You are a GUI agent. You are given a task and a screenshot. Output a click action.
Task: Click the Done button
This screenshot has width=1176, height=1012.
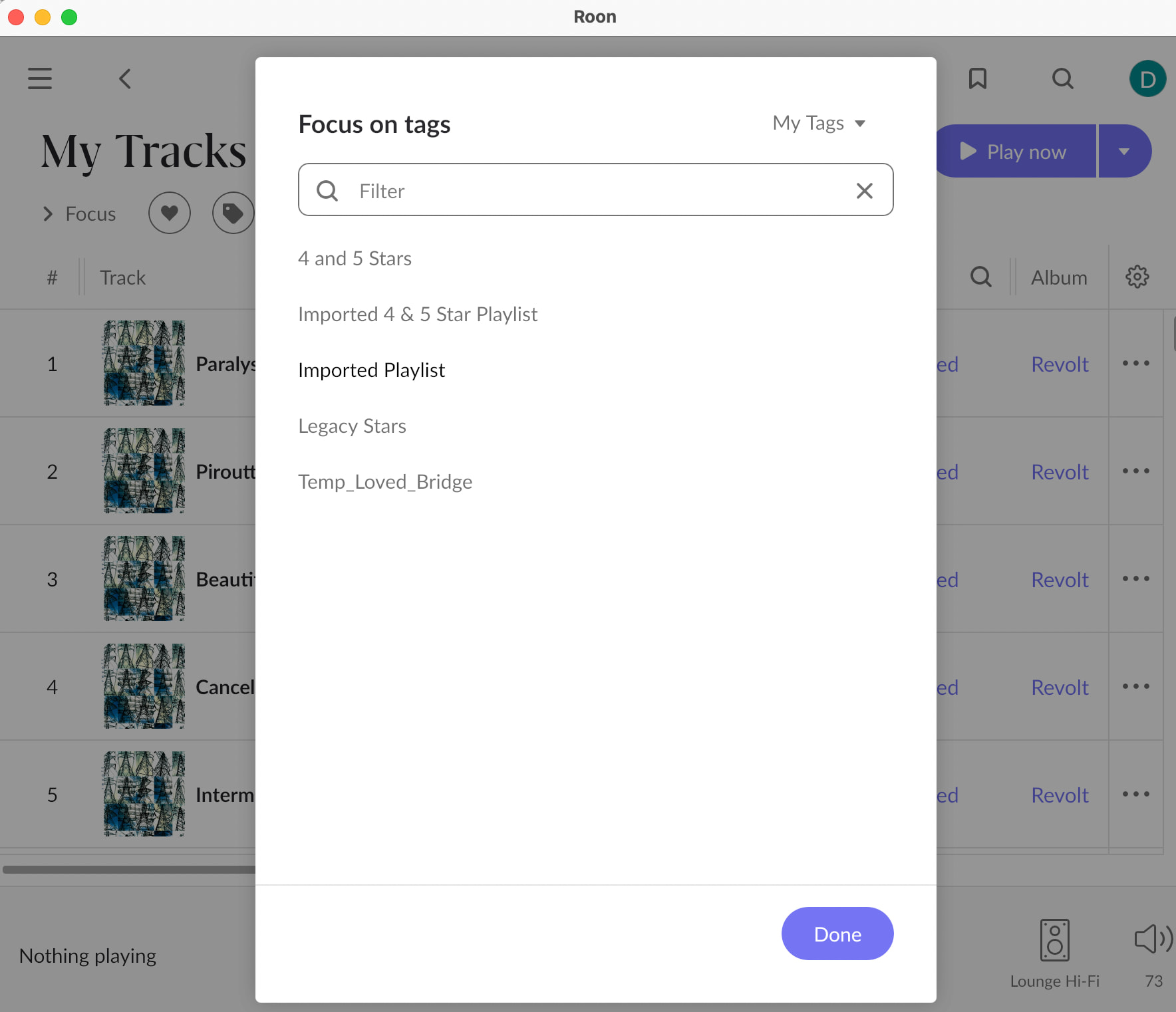[837, 934]
